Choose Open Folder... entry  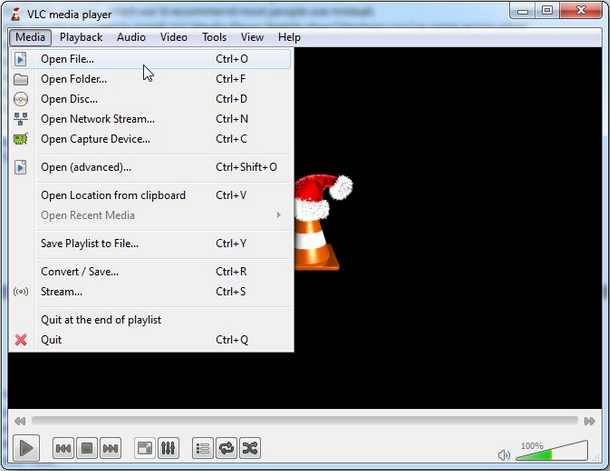click(151, 79)
